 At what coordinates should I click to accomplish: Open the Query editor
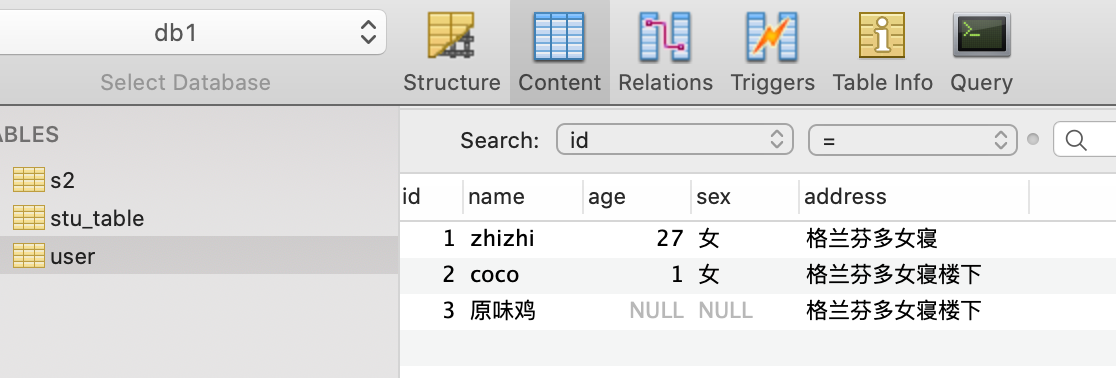click(x=981, y=52)
